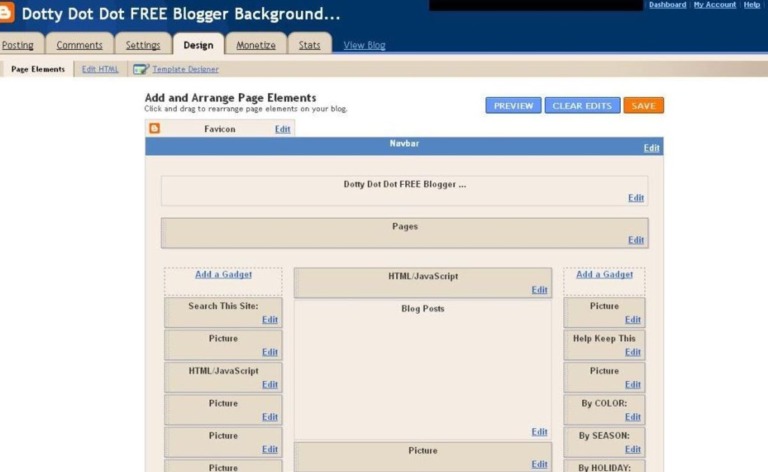The image size is (768, 472).
Task: Click the Template Designer icon
Action: (141, 69)
